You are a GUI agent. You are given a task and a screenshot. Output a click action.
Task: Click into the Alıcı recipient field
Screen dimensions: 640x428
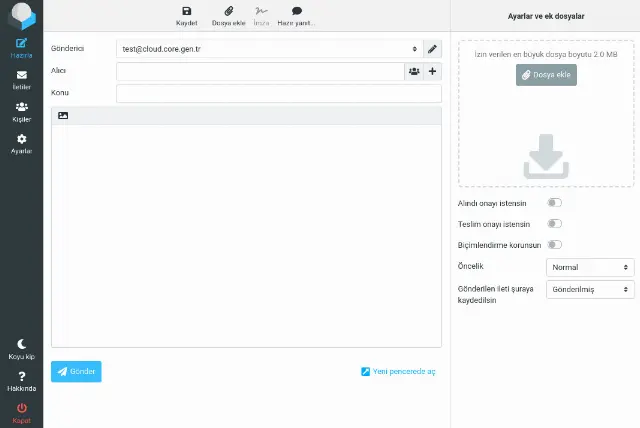[260, 71]
